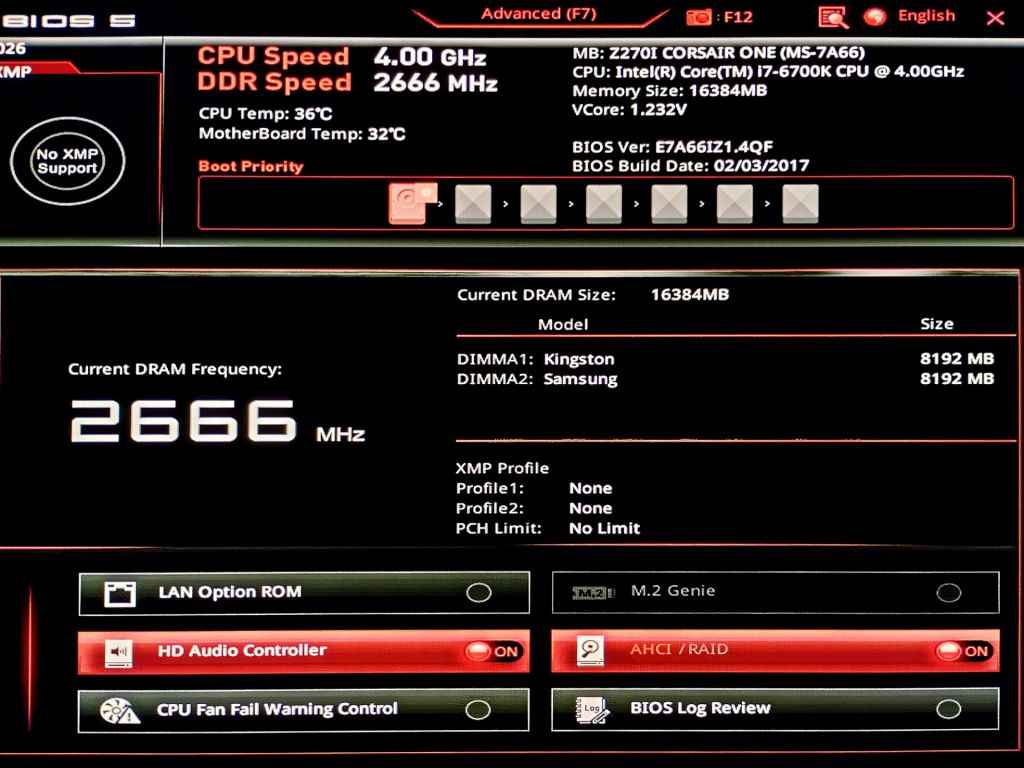Click the F12 screenshot camera icon
The height and width of the screenshot is (768, 1024).
pos(699,17)
